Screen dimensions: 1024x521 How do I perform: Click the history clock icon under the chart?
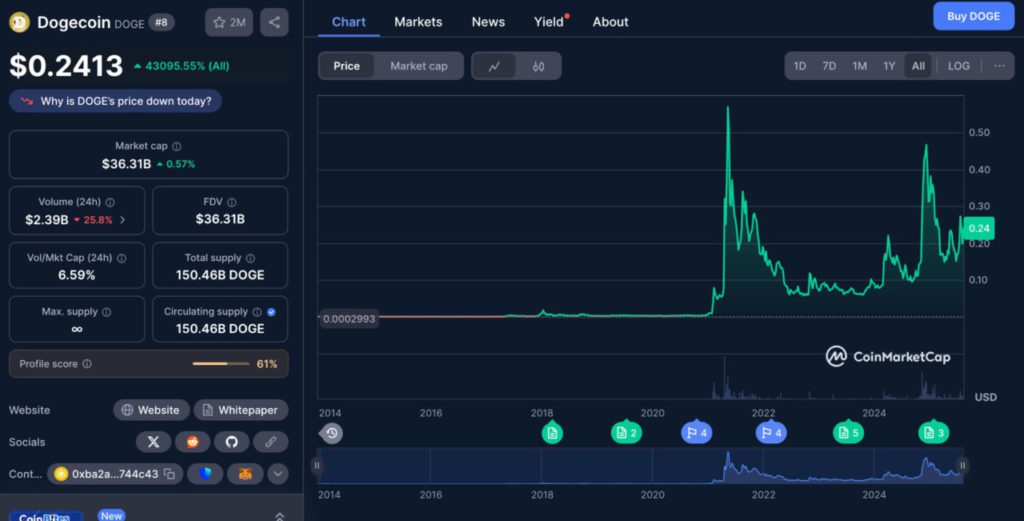pos(332,433)
